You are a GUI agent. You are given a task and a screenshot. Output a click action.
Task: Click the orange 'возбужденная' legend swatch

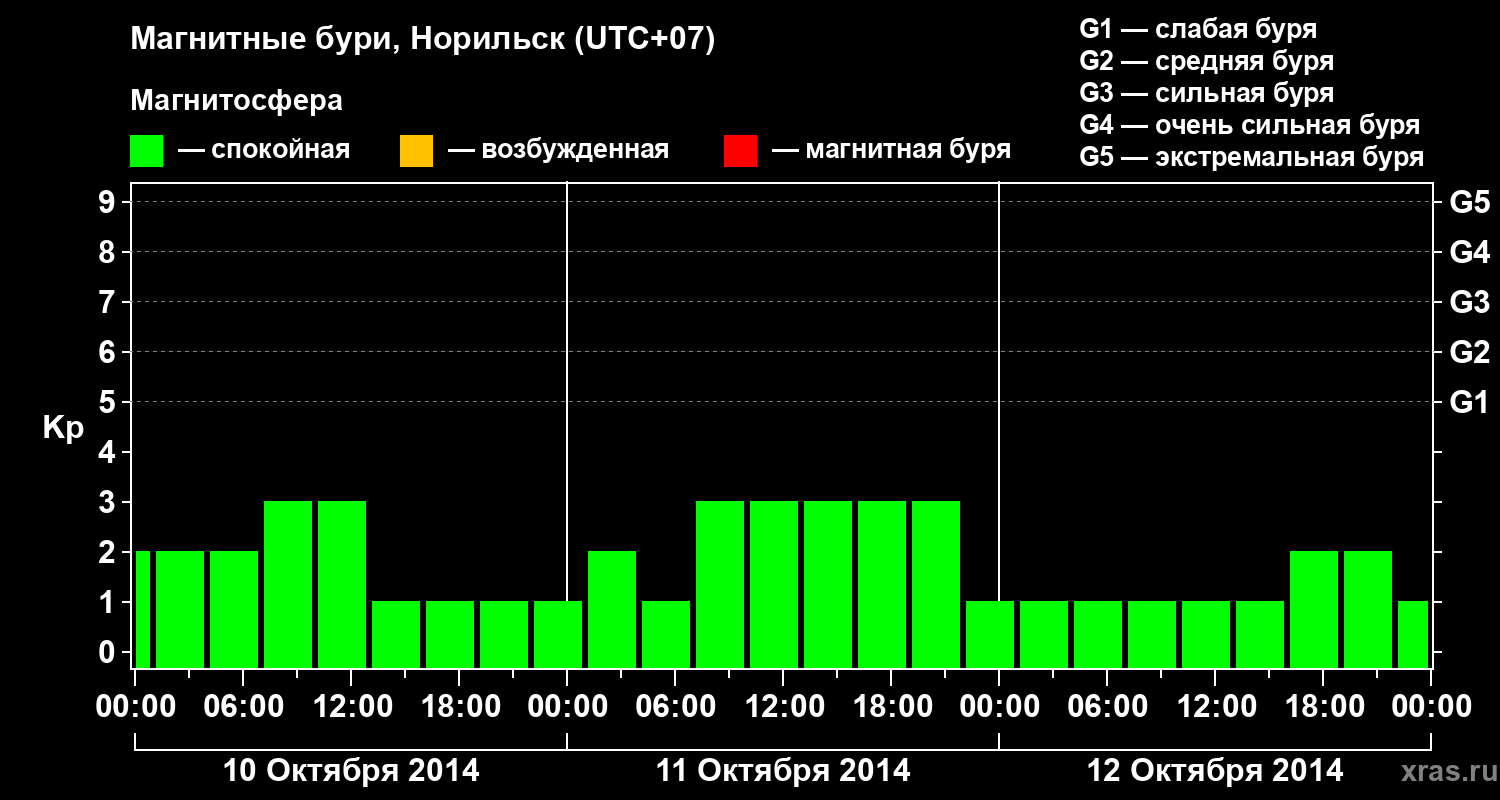coord(416,151)
